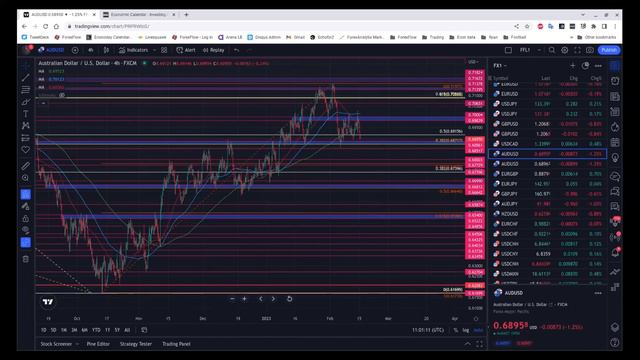Image resolution: width=640 pixels, height=360 pixels.
Task: Select the YTD date range
Action: [96, 330]
